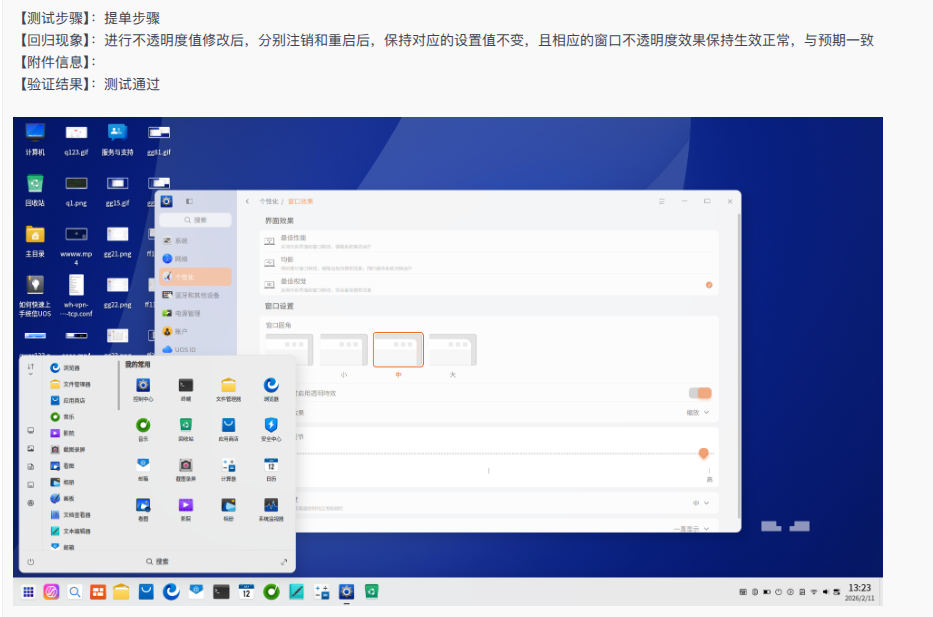Open 控制中心 in the 我的常用 grid

[x=143, y=388]
